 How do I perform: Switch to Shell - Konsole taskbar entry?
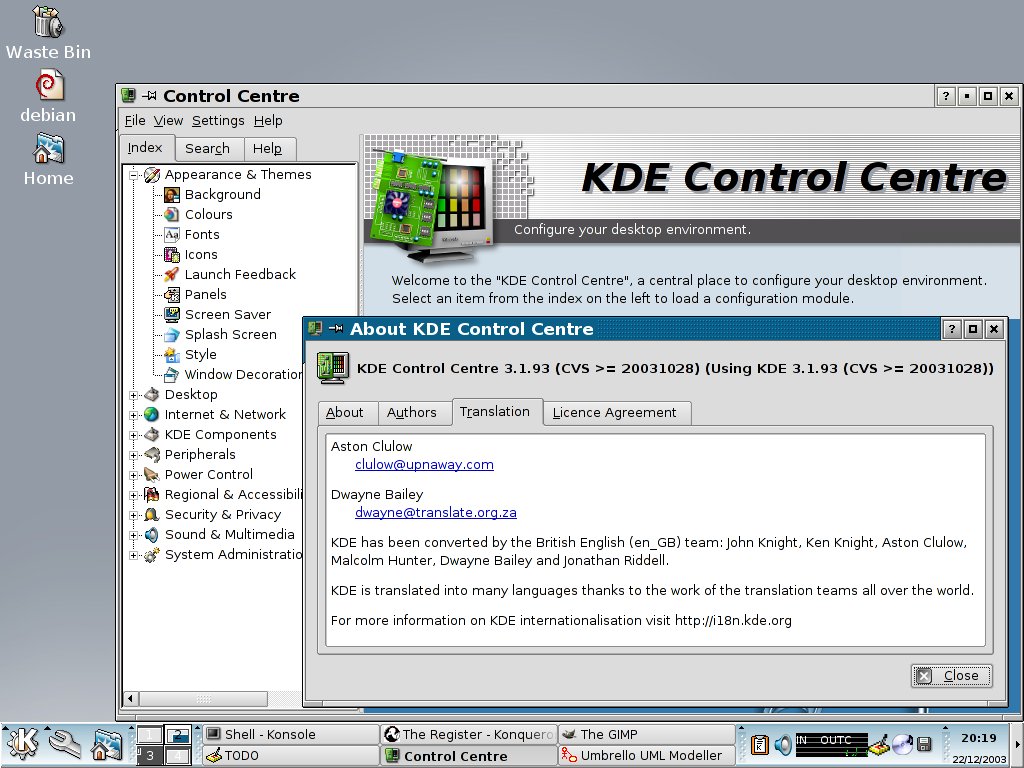click(x=290, y=735)
